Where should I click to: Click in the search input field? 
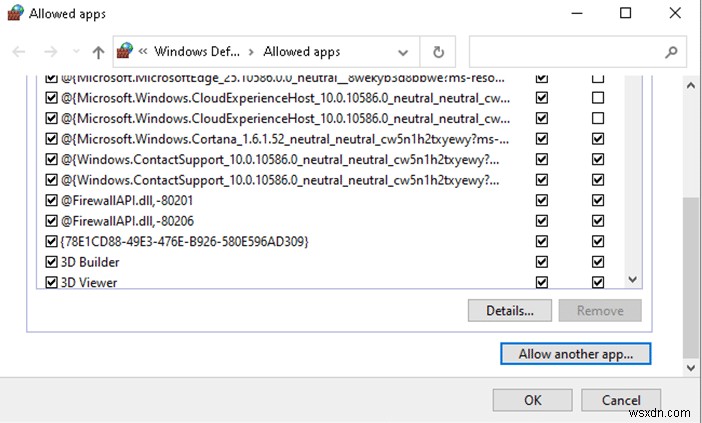pyautogui.click(x=565, y=52)
